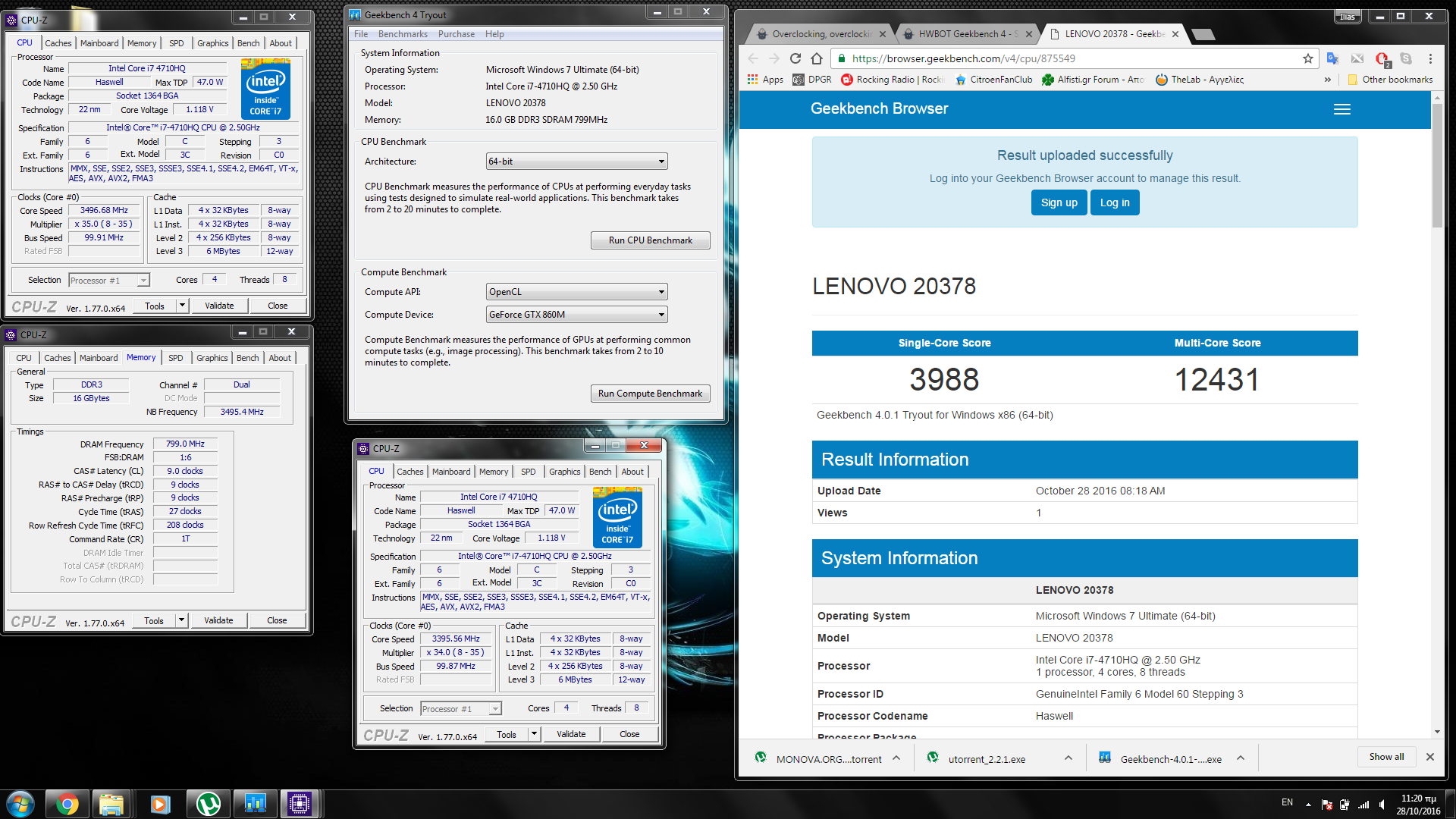Screen dimensions: 1456x819
Task: Open the Architecture 64-bit dropdown
Action: (x=576, y=162)
